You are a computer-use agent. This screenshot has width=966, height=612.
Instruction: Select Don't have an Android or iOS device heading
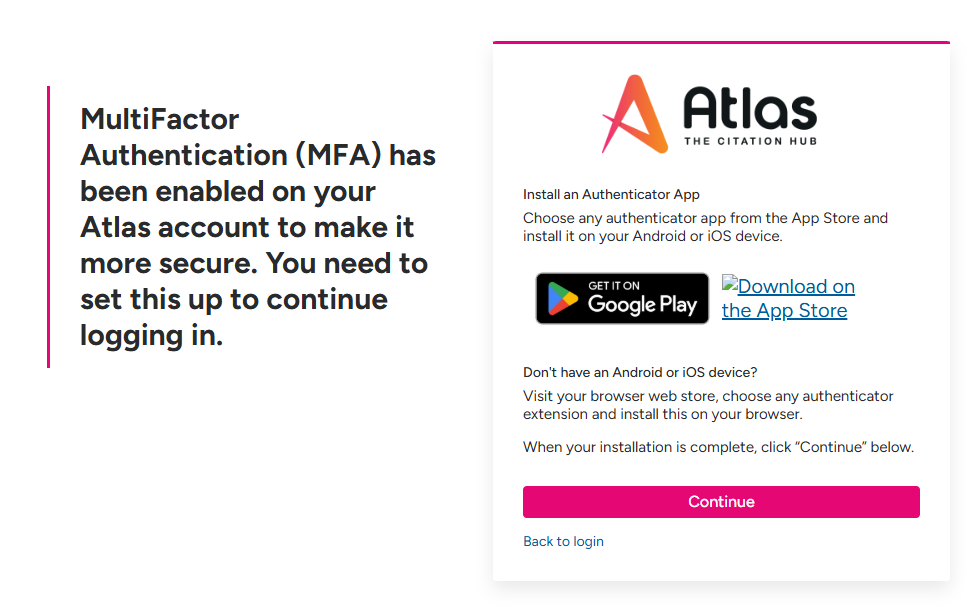pos(640,372)
